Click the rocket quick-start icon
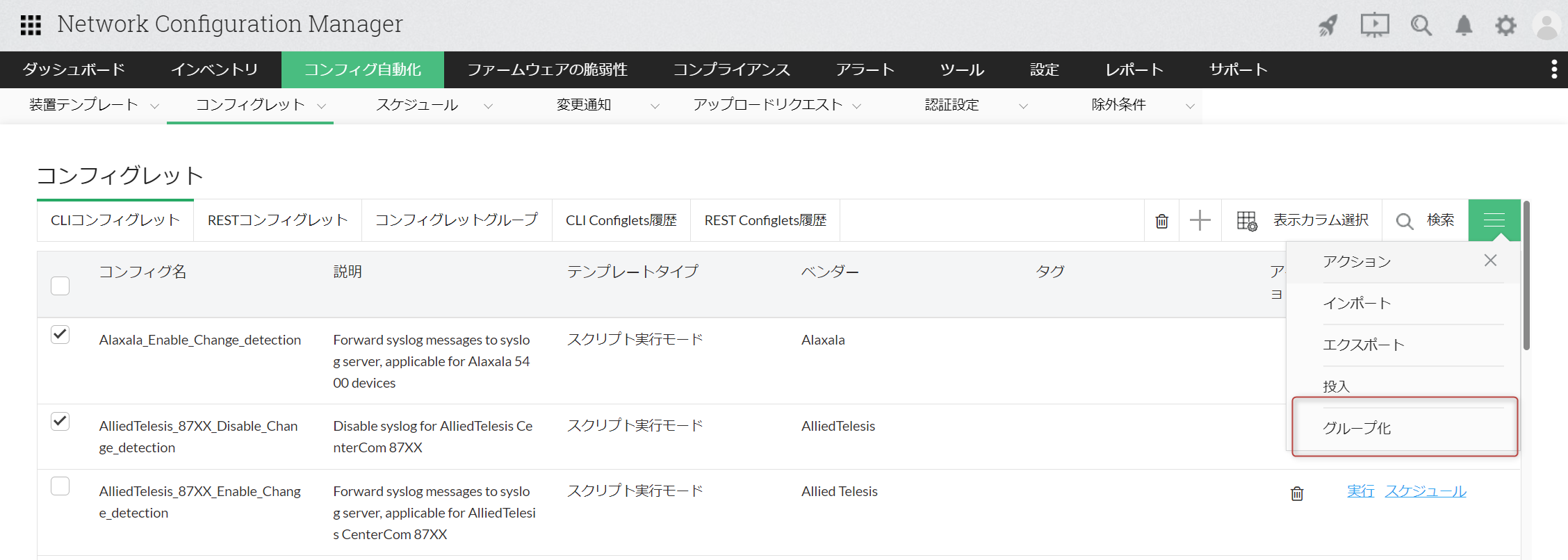The height and width of the screenshot is (560, 1568). click(1328, 26)
